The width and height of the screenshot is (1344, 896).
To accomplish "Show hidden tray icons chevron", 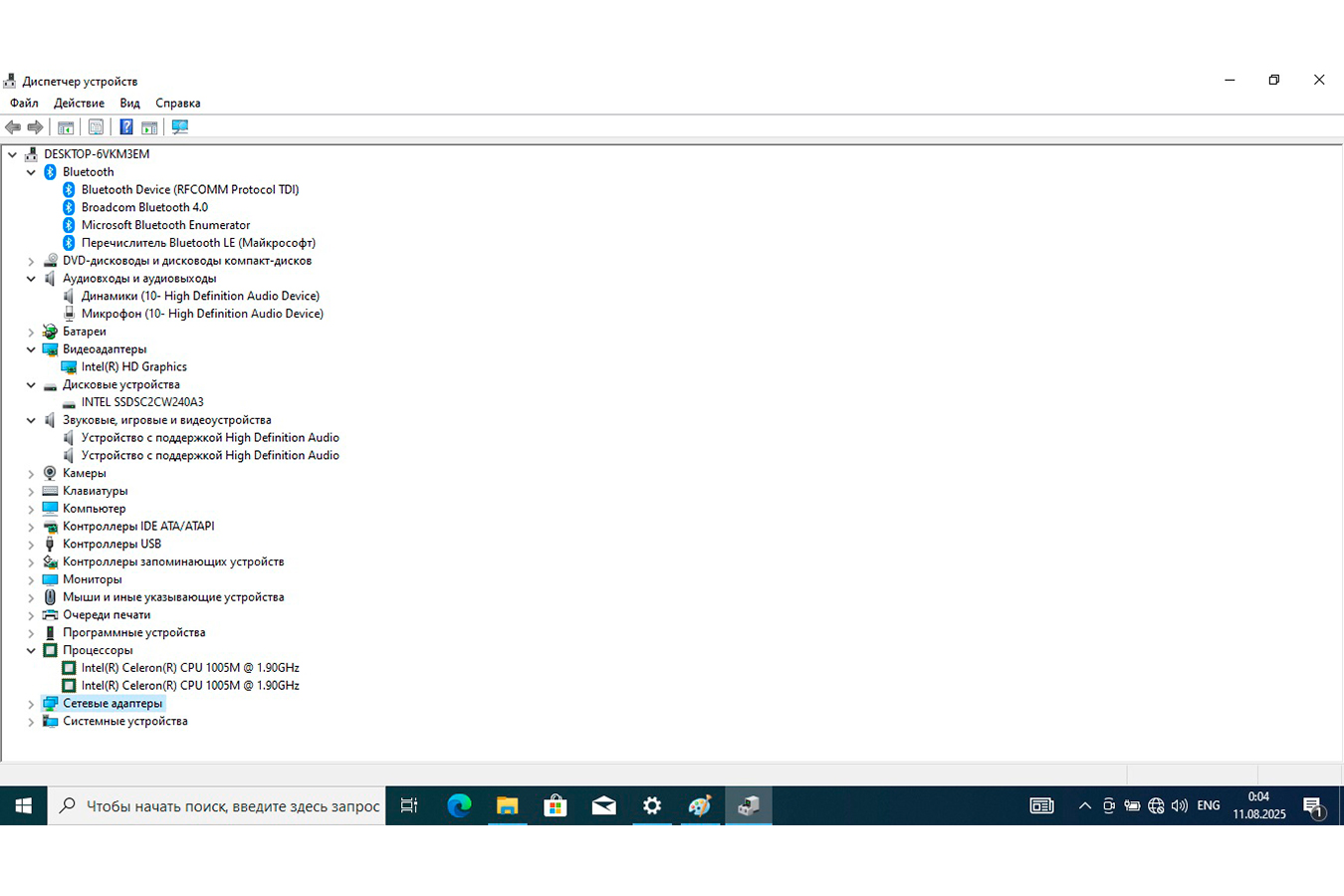I will 1084,805.
